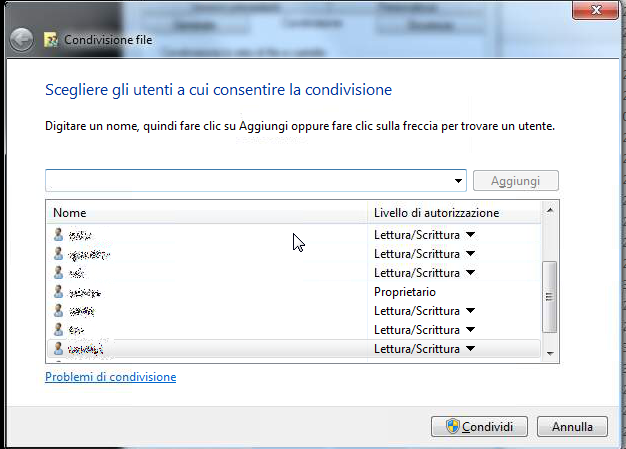Click the Proprietario user's avatar icon

point(58,292)
